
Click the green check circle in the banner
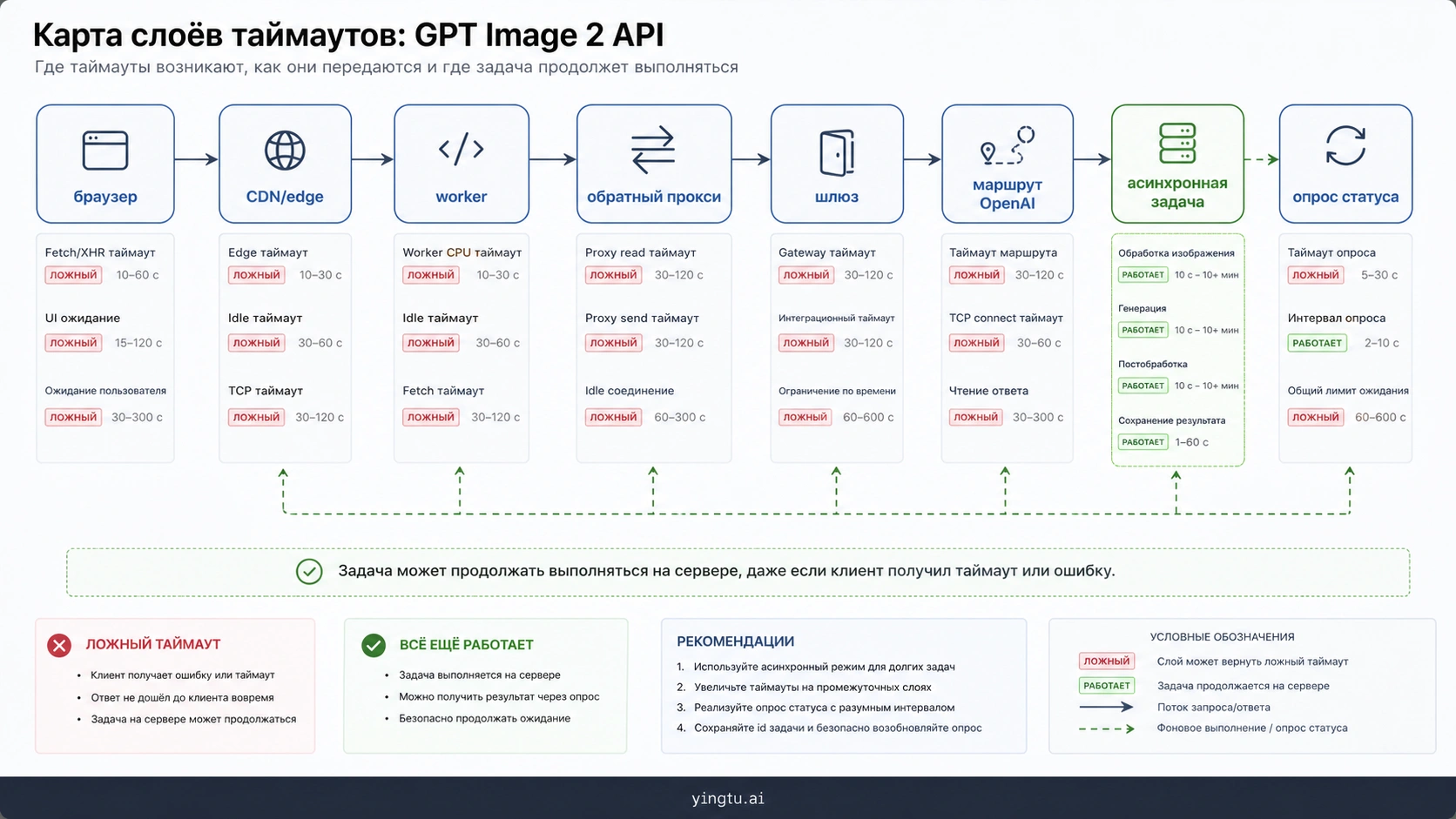(x=309, y=571)
